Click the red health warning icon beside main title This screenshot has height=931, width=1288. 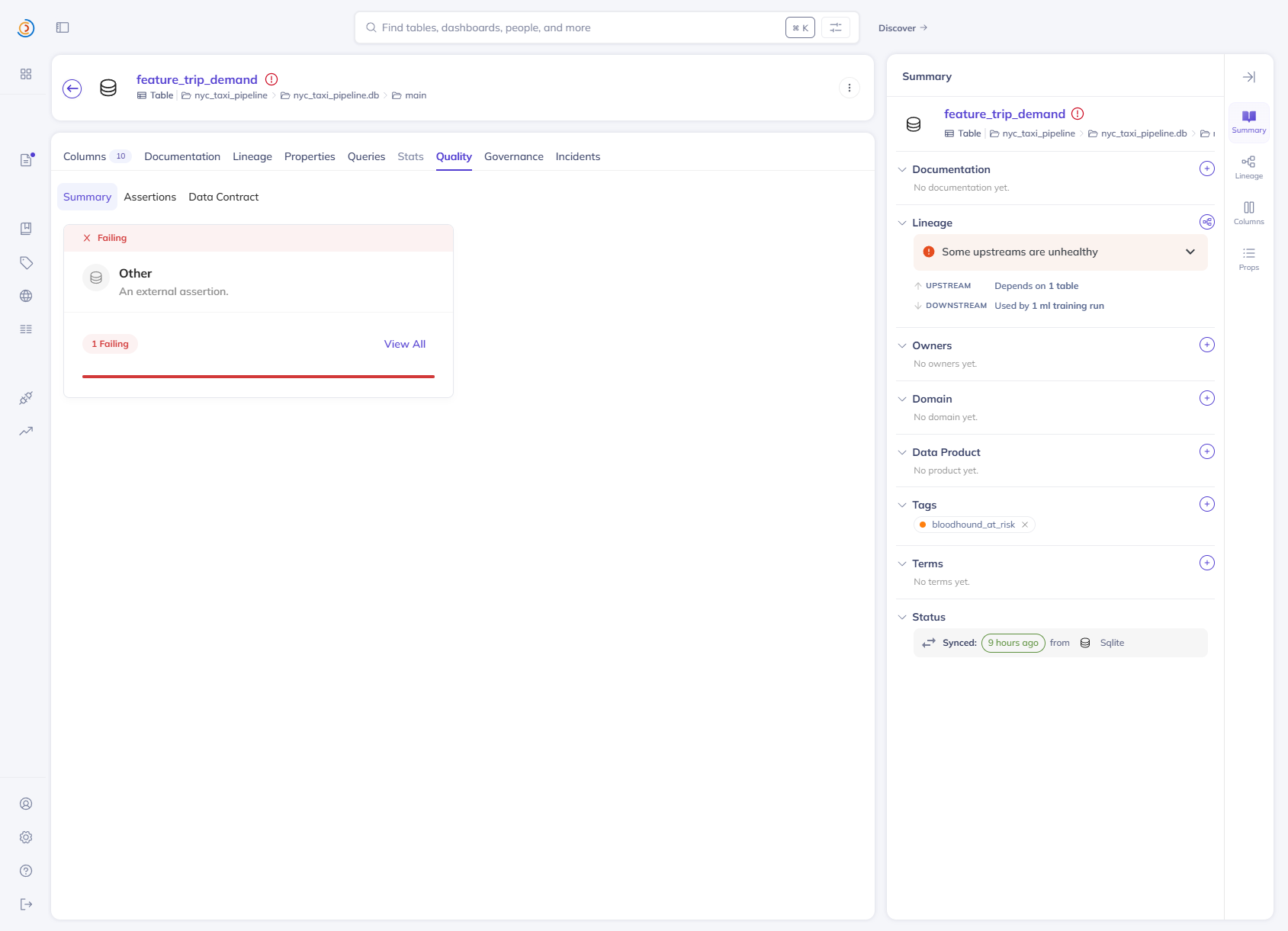(x=271, y=79)
